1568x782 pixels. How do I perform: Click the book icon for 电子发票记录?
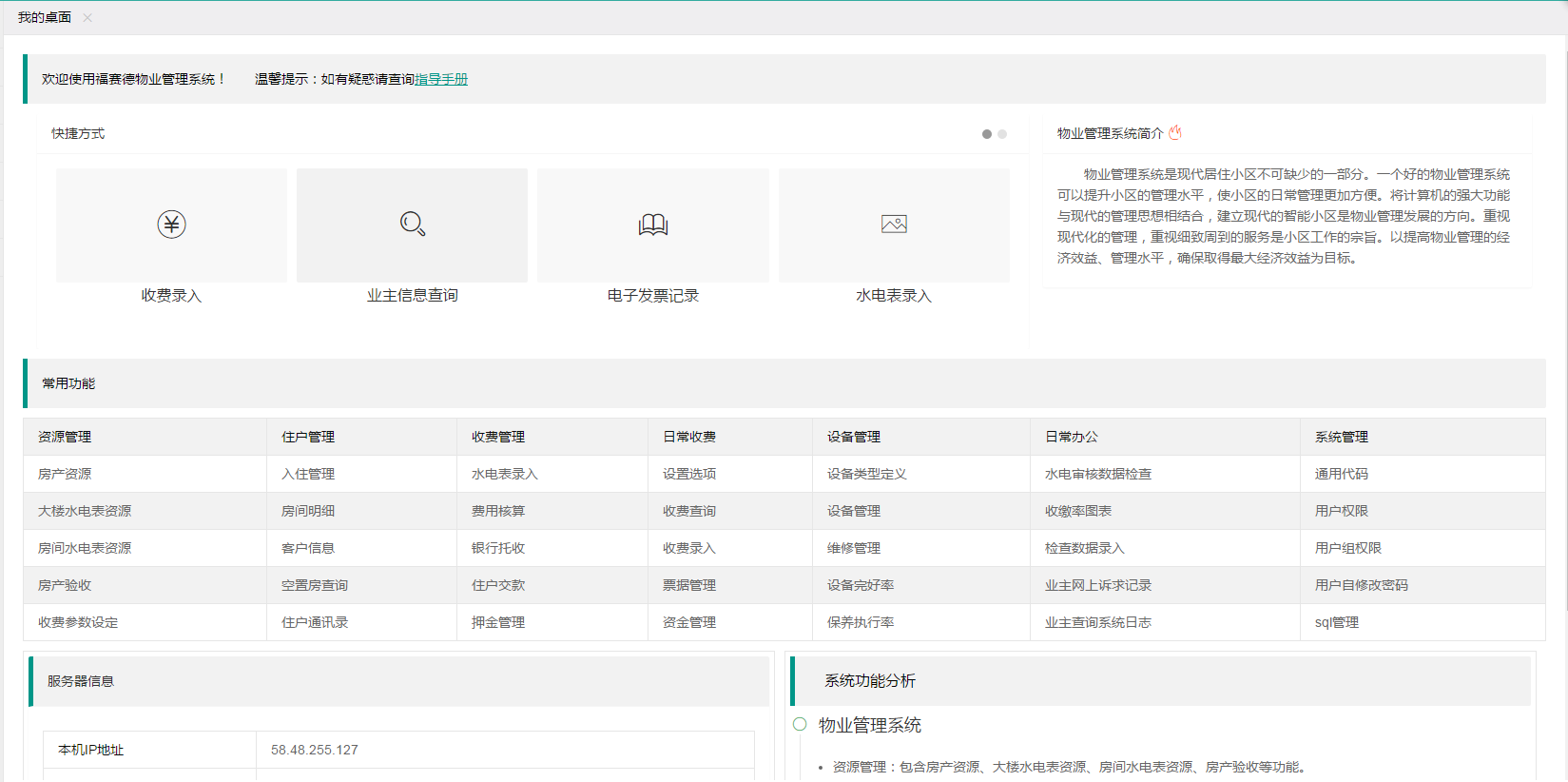pyautogui.click(x=653, y=225)
